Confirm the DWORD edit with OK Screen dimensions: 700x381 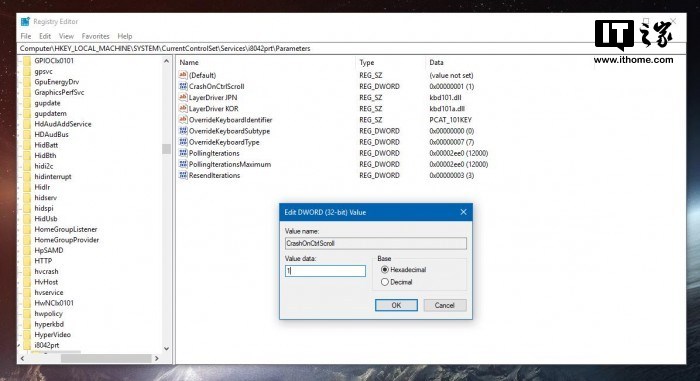[x=396, y=306]
